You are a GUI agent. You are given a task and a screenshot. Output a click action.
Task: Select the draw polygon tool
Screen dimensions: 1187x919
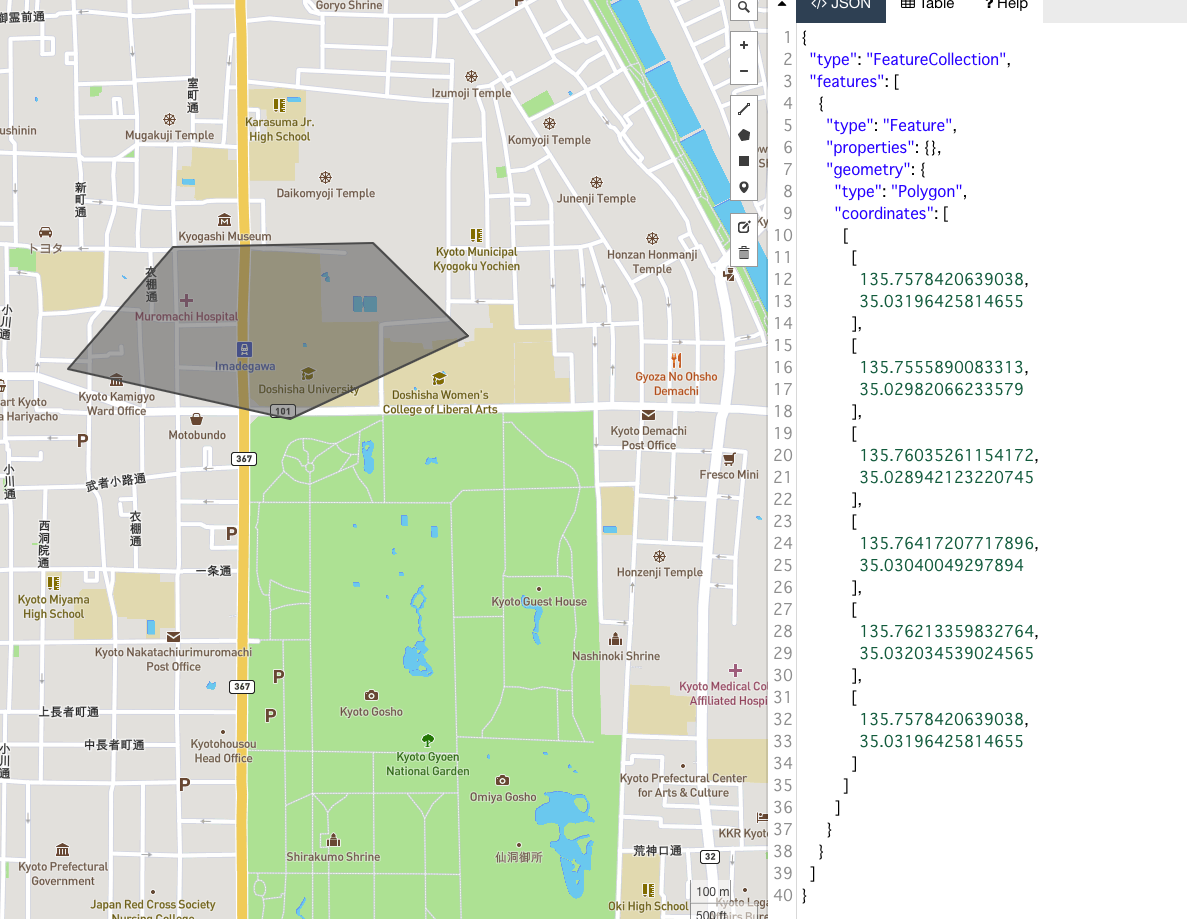coord(743,136)
